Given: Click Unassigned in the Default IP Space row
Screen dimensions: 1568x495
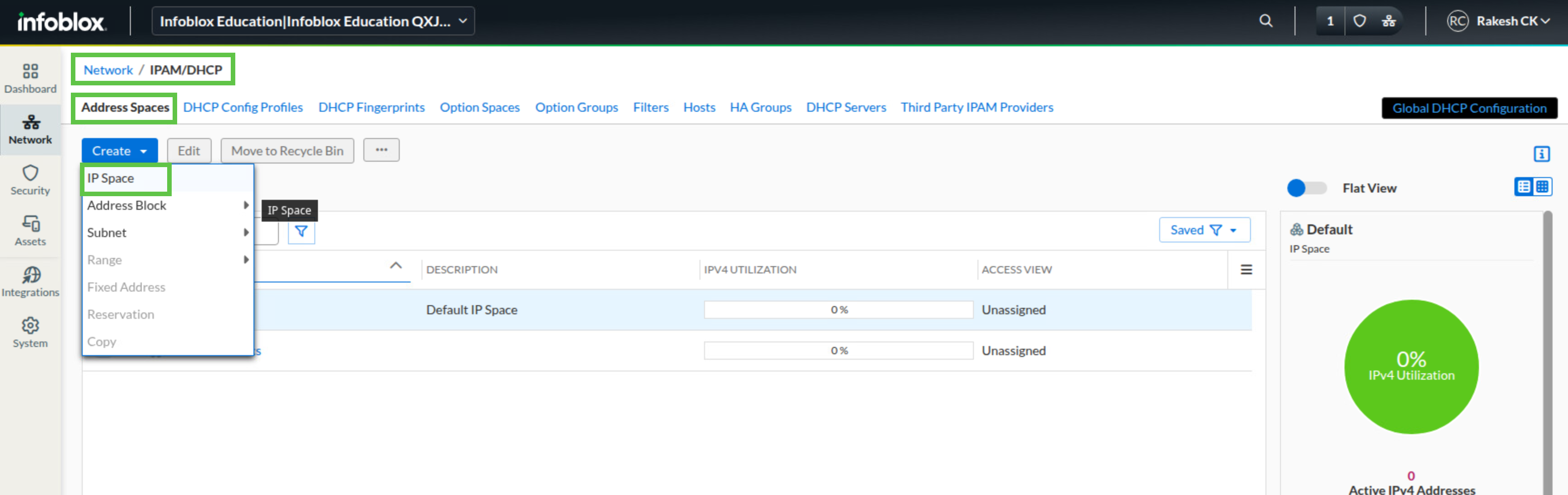Looking at the screenshot, I should [1013, 310].
